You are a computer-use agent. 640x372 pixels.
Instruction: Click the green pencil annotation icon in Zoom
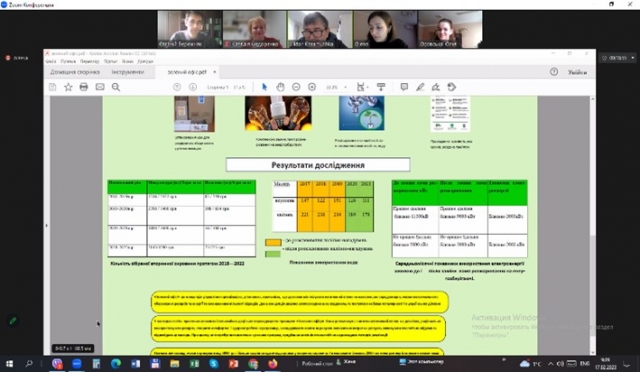click(13, 321)
